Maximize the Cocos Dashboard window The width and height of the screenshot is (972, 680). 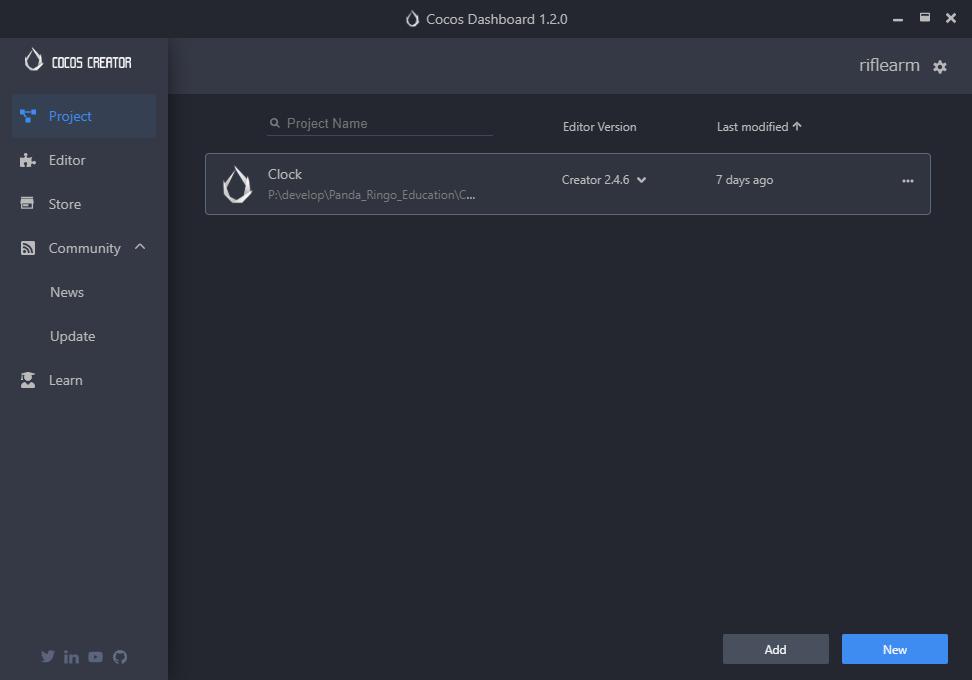pyautogui.click(x=924, y=17)
